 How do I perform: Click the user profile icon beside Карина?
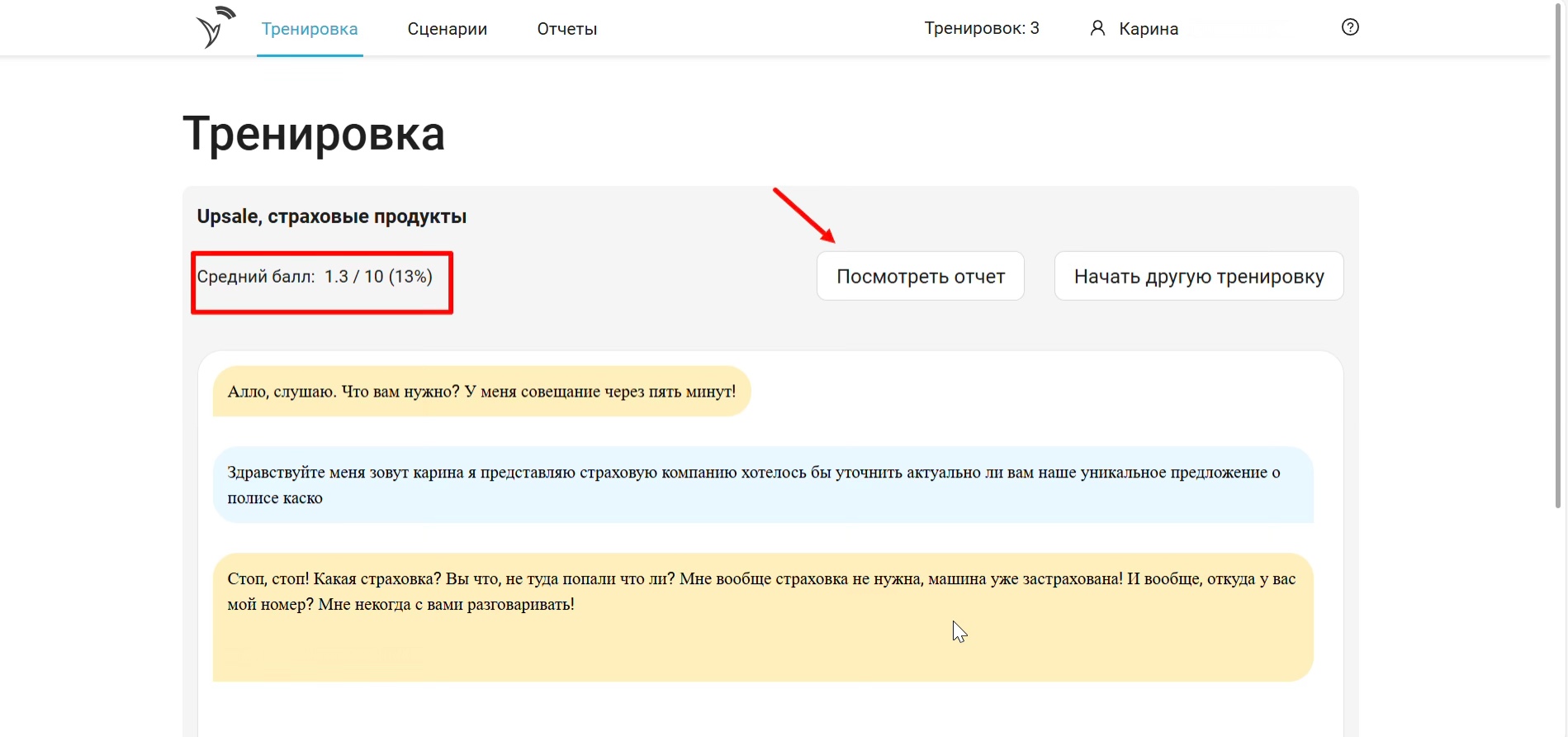pyautogui.click(x=1097, y=29)
